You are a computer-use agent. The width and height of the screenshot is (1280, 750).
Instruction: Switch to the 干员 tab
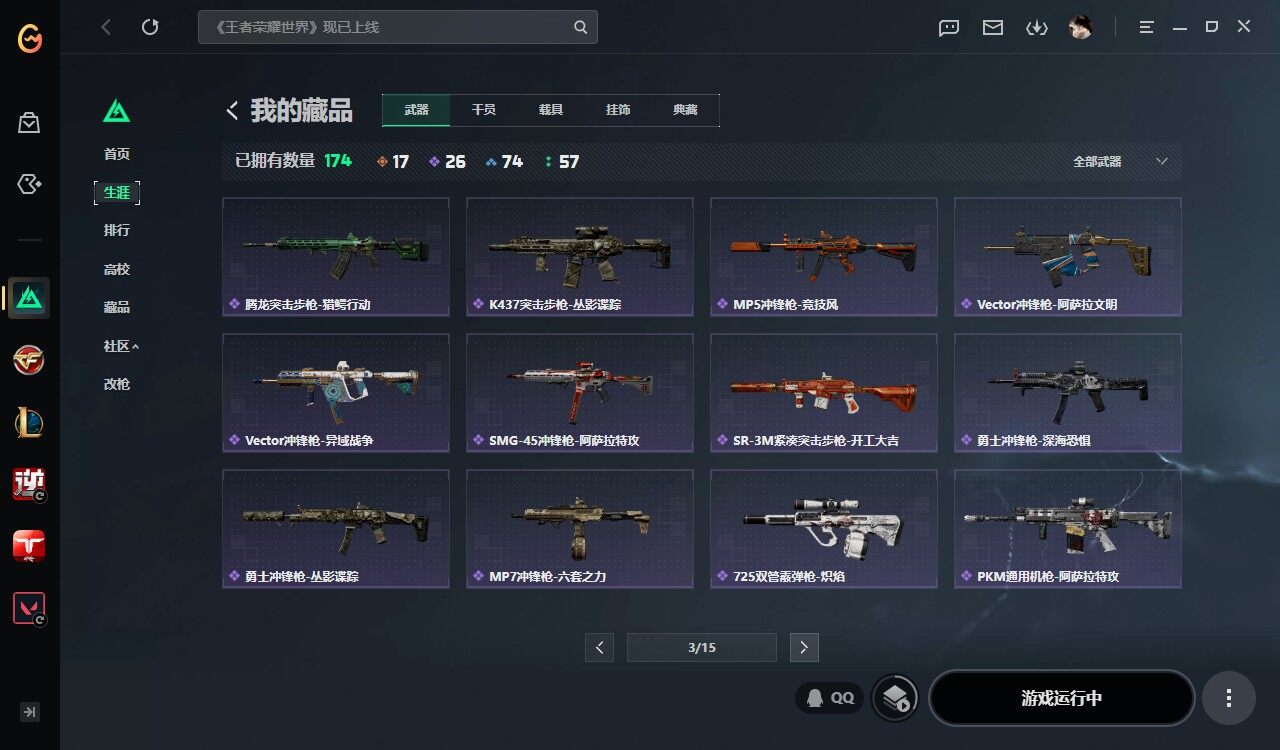point(483,110)
